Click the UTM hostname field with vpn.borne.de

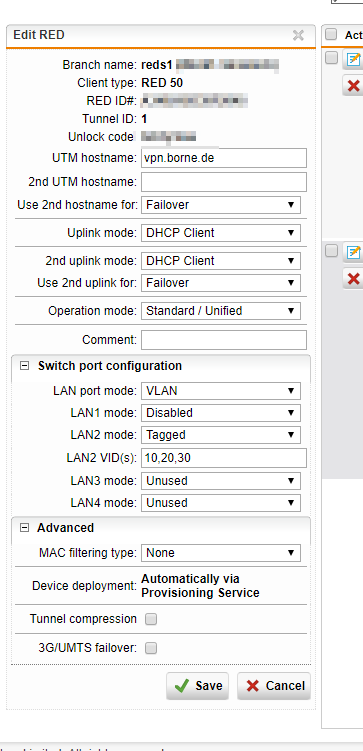(224, 158)
